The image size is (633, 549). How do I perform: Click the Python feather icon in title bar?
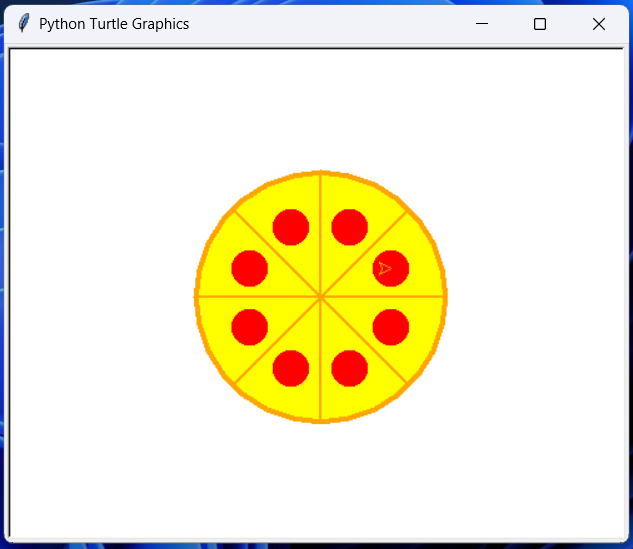point(24,23)
